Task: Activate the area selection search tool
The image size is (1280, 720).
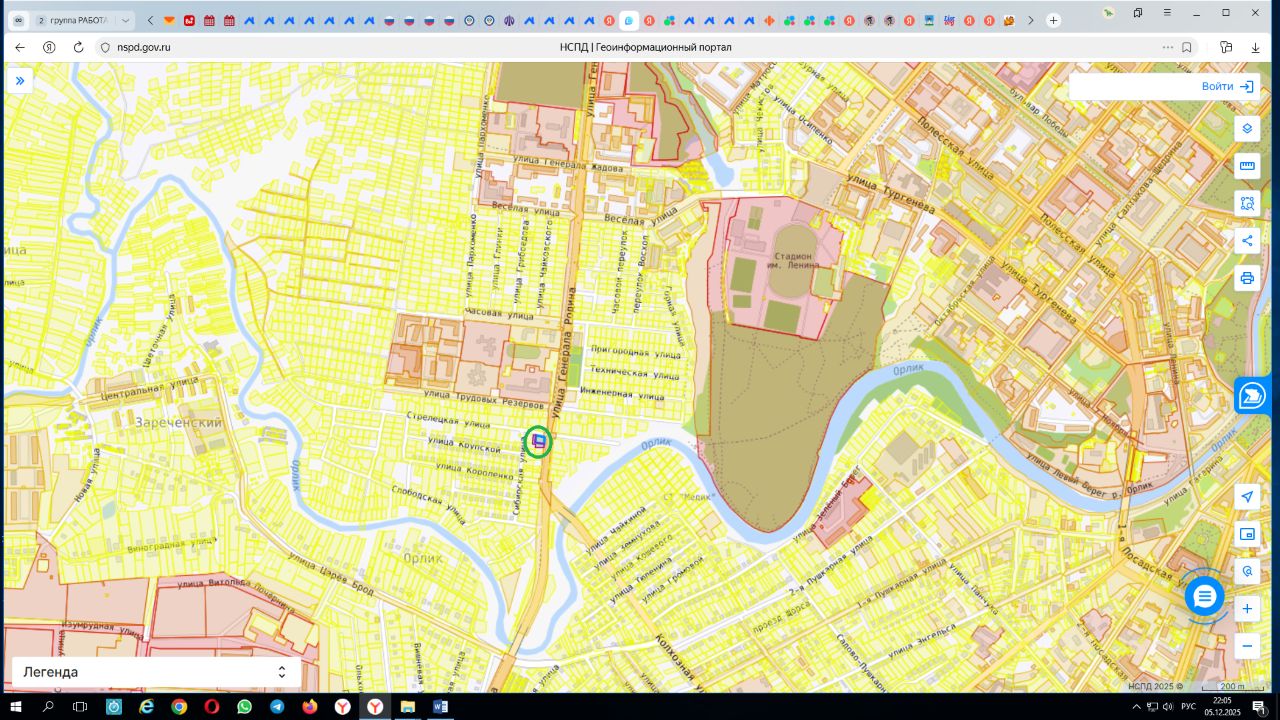Action: (x=1247, y=203)
